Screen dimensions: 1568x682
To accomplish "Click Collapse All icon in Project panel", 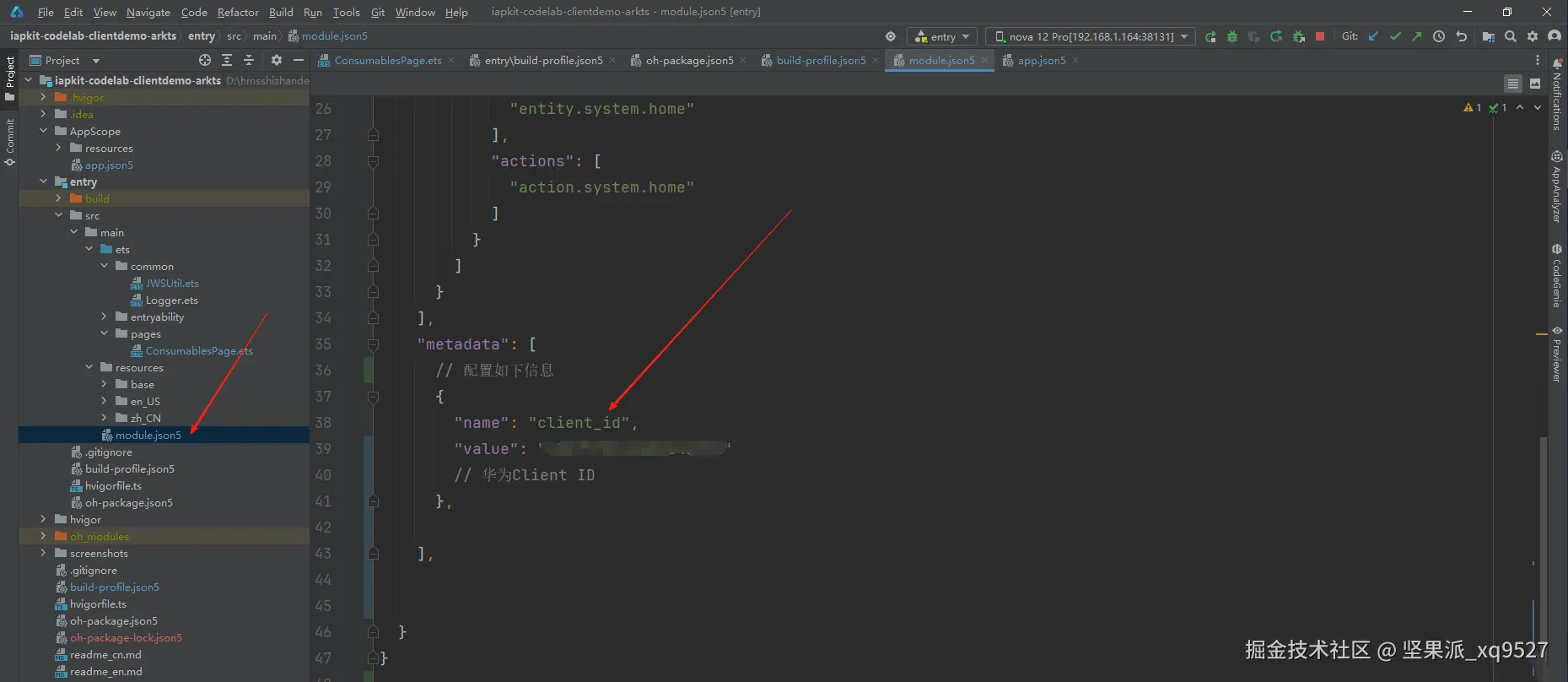I will 249,60.
